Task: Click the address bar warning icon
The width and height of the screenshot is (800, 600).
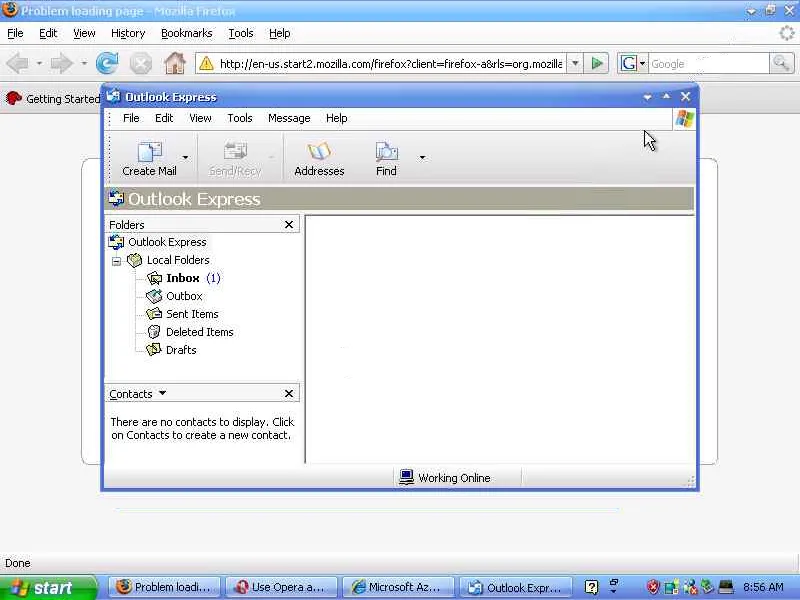Action: pyautogui.click(x=206, y=64)
